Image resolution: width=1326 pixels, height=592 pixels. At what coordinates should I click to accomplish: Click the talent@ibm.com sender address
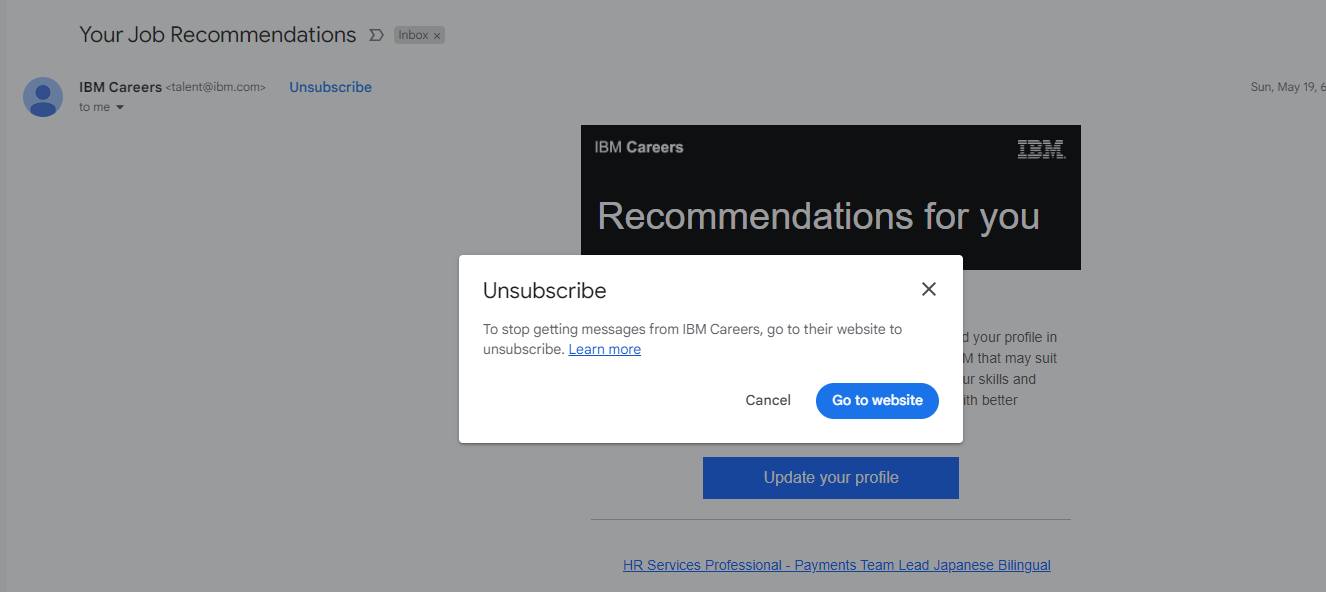(x=216, y=88)
